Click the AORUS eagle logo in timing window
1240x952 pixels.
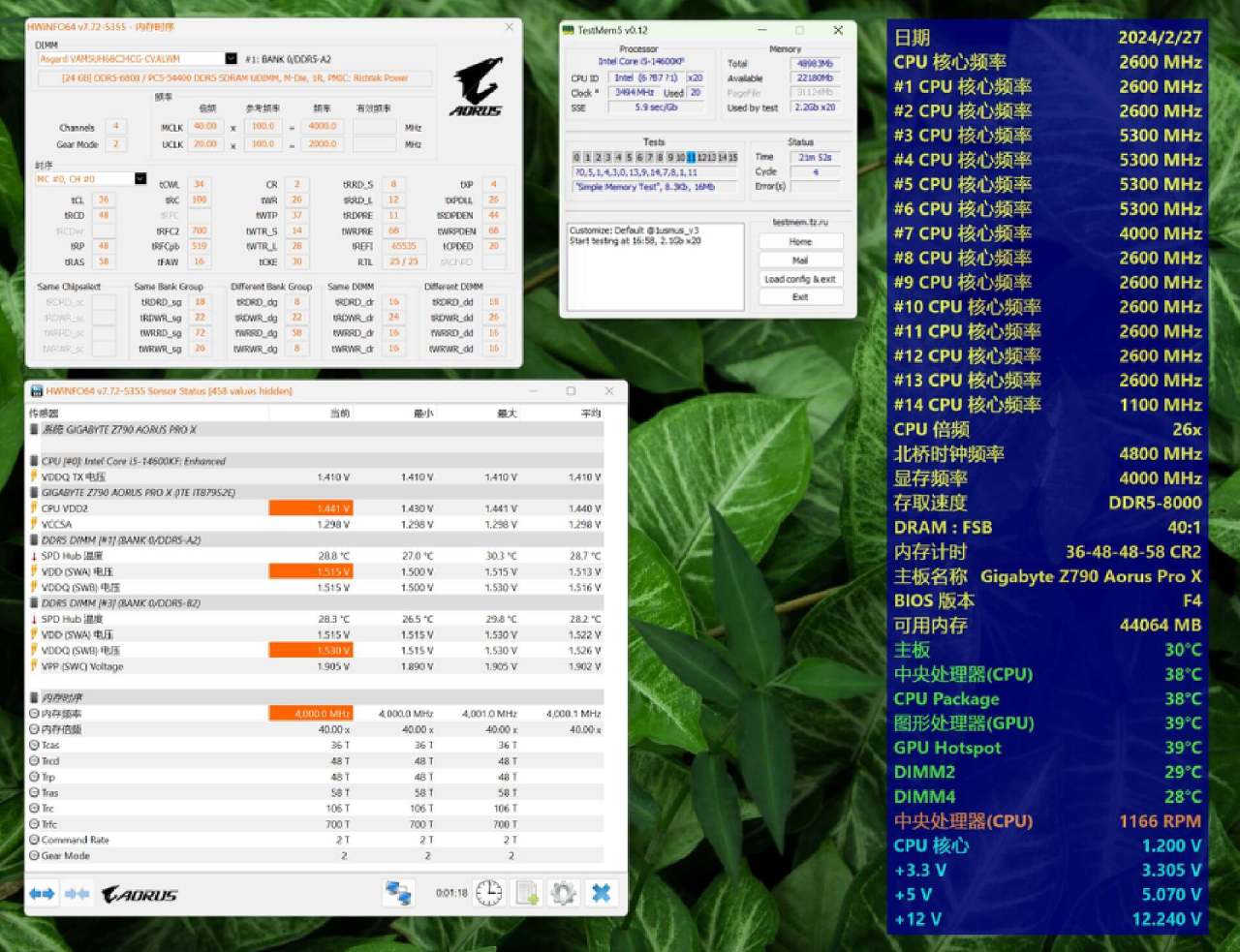(478, 86)
